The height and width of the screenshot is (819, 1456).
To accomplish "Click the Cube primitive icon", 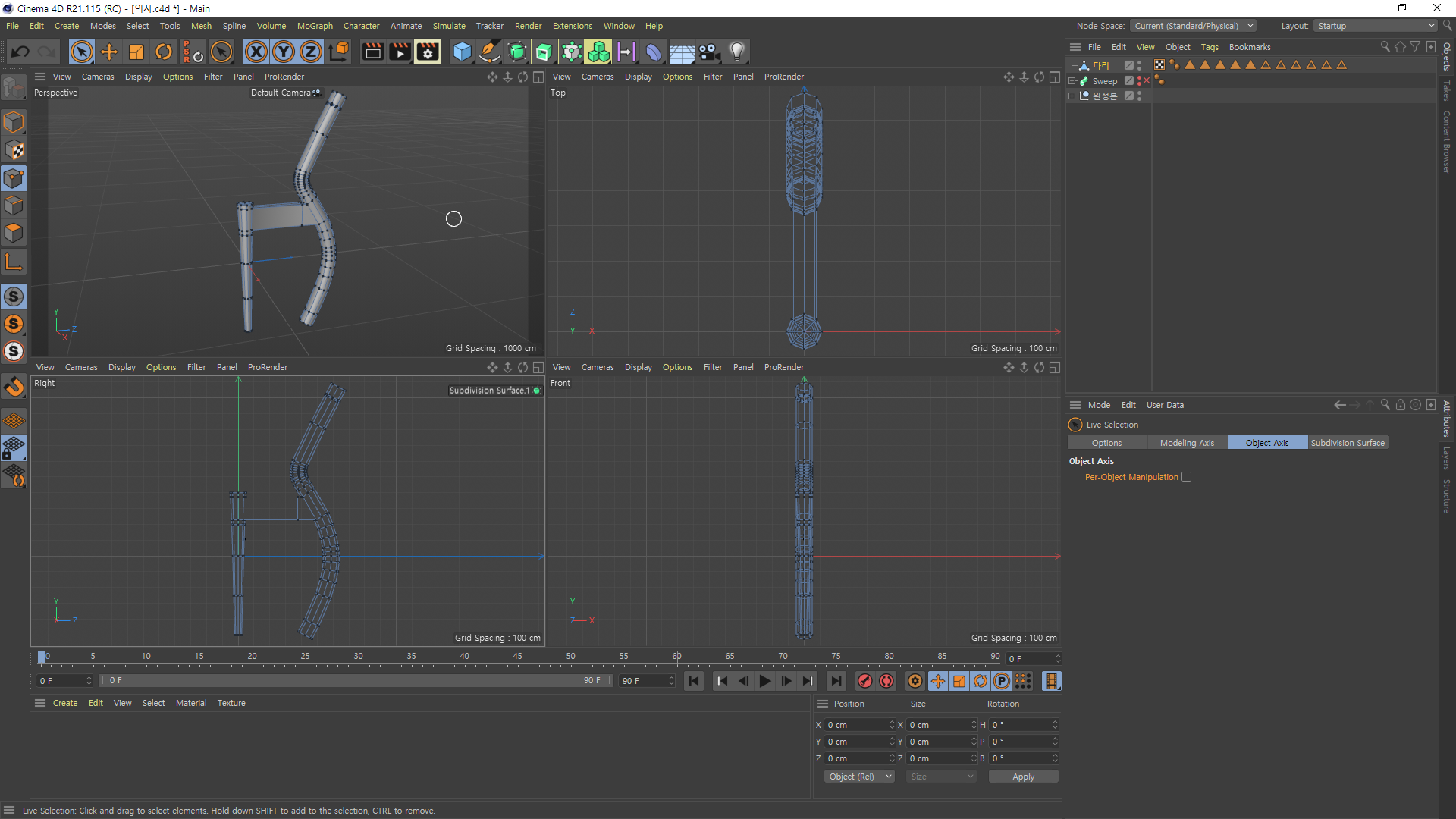I will [x=462, y=52].
